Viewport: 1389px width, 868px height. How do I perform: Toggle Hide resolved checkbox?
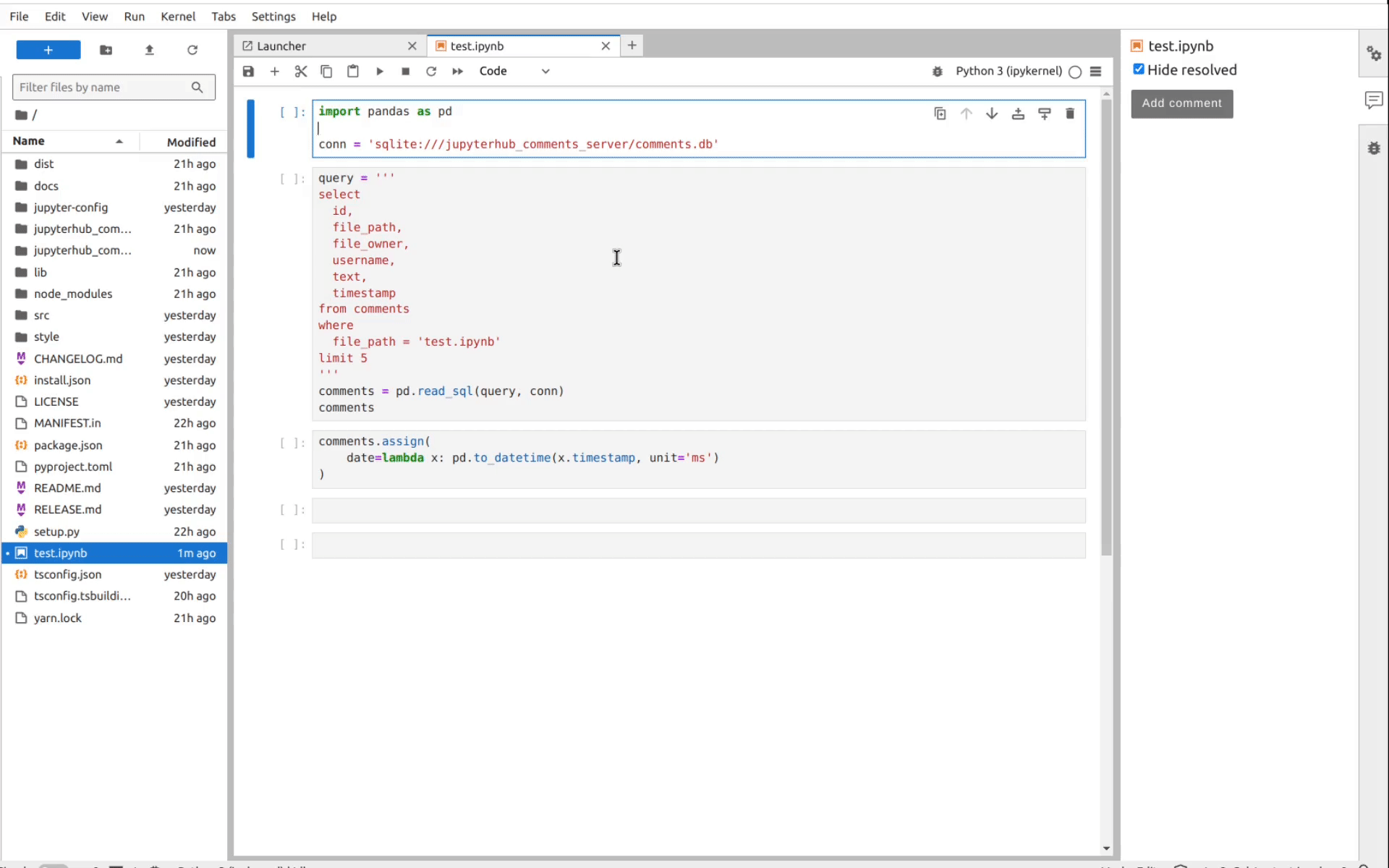tap(1138, 69)
